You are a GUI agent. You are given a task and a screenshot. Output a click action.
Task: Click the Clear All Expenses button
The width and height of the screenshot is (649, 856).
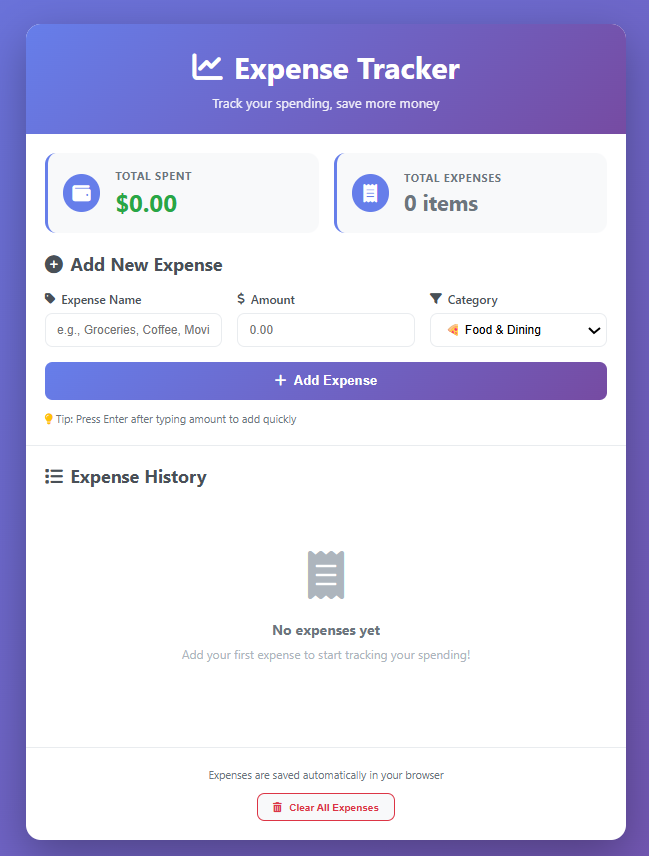[326, 807]
